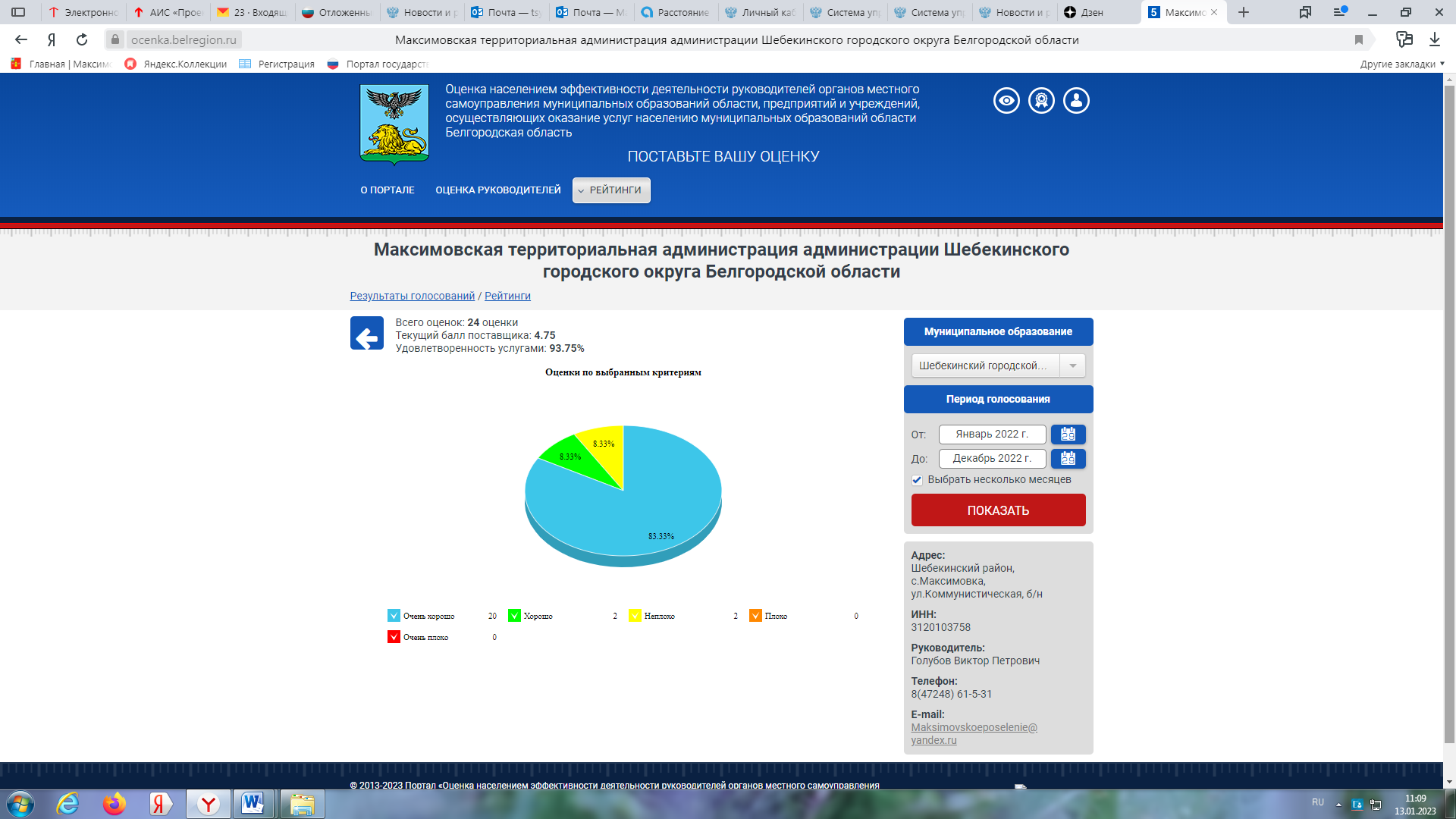Click the award ribbon icon in header
1456x819 pixels.
click(1041, 100)
